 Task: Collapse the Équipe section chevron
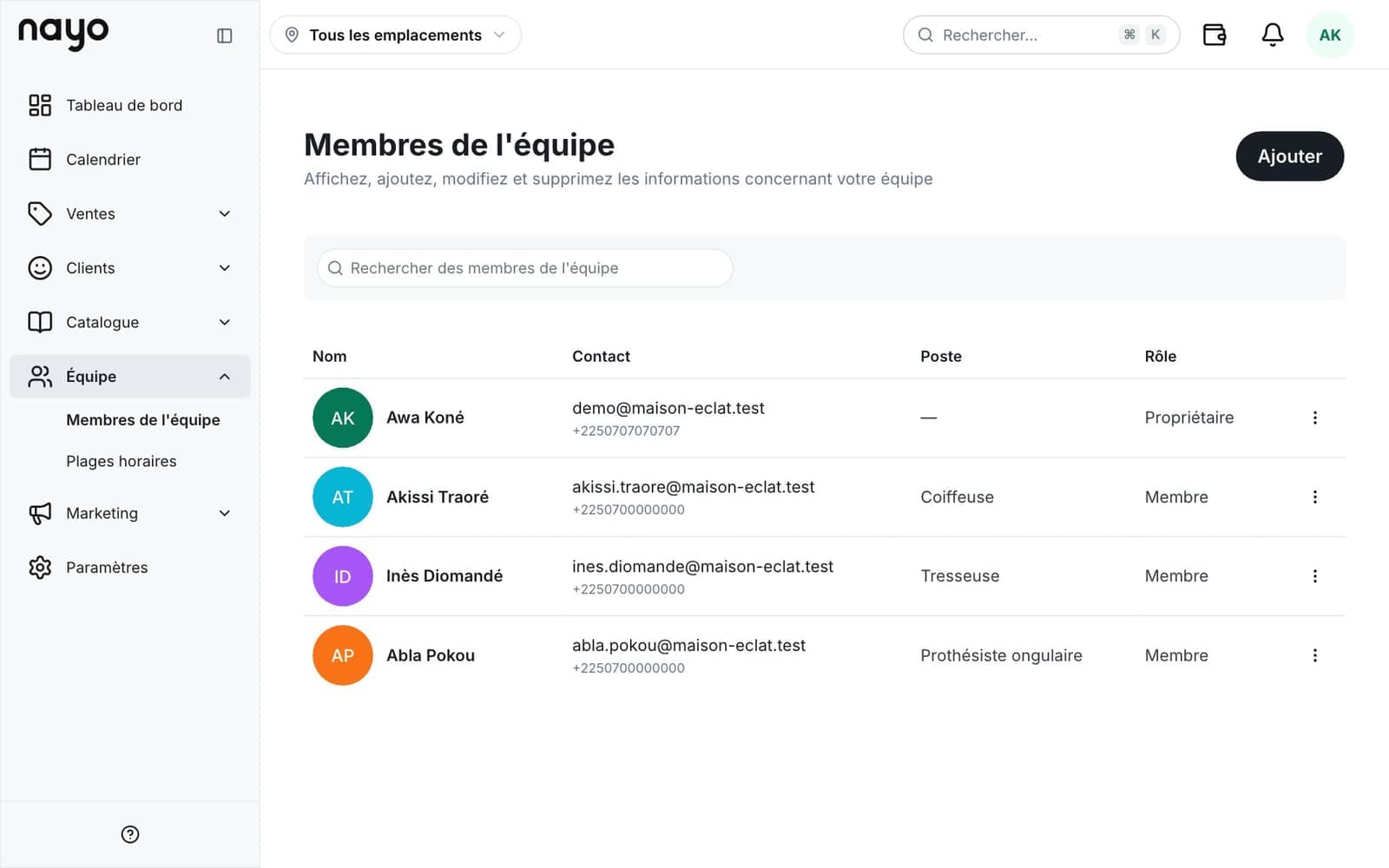[x=225, y=376]
